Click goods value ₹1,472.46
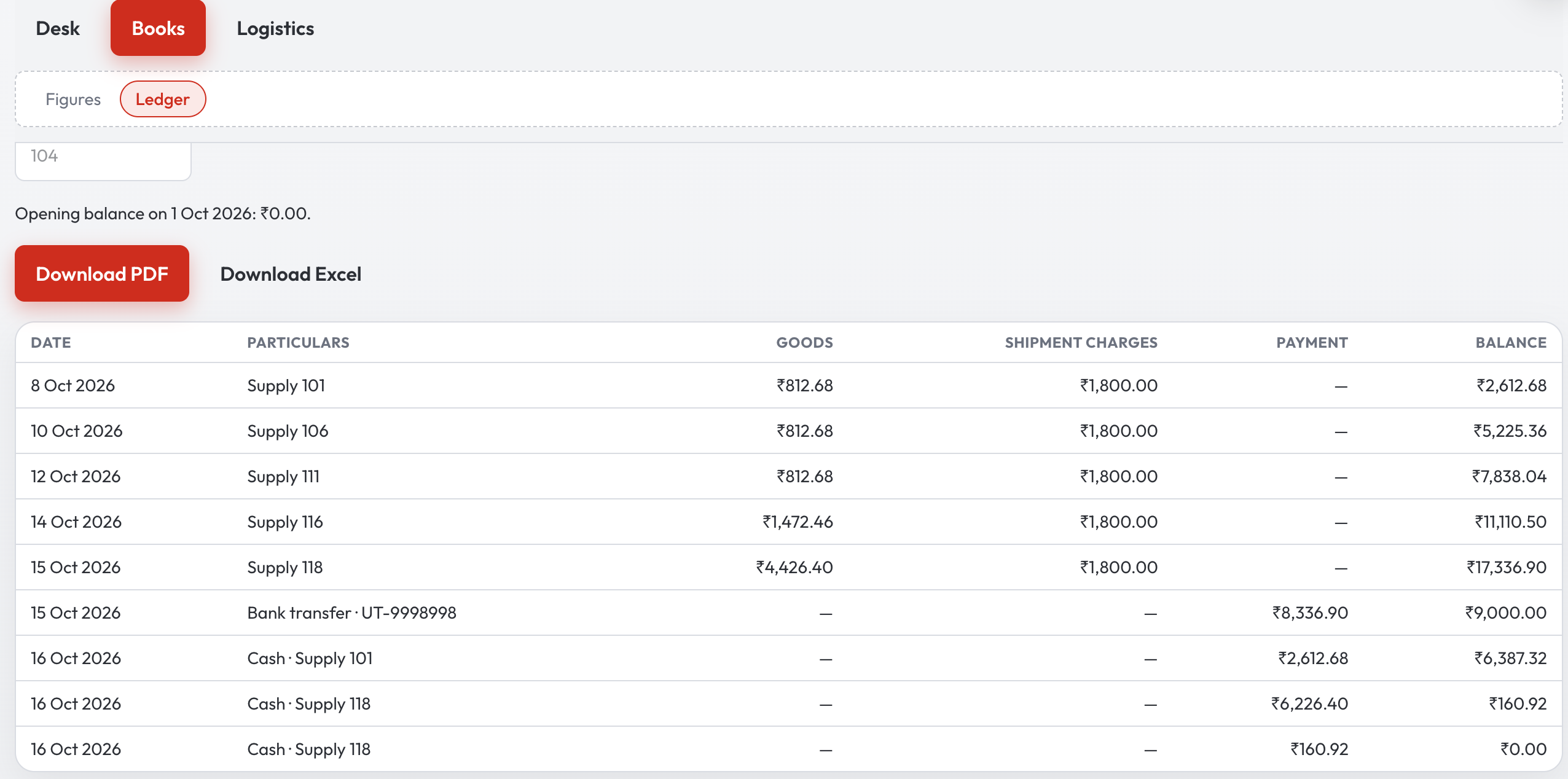 pos(798,522)
